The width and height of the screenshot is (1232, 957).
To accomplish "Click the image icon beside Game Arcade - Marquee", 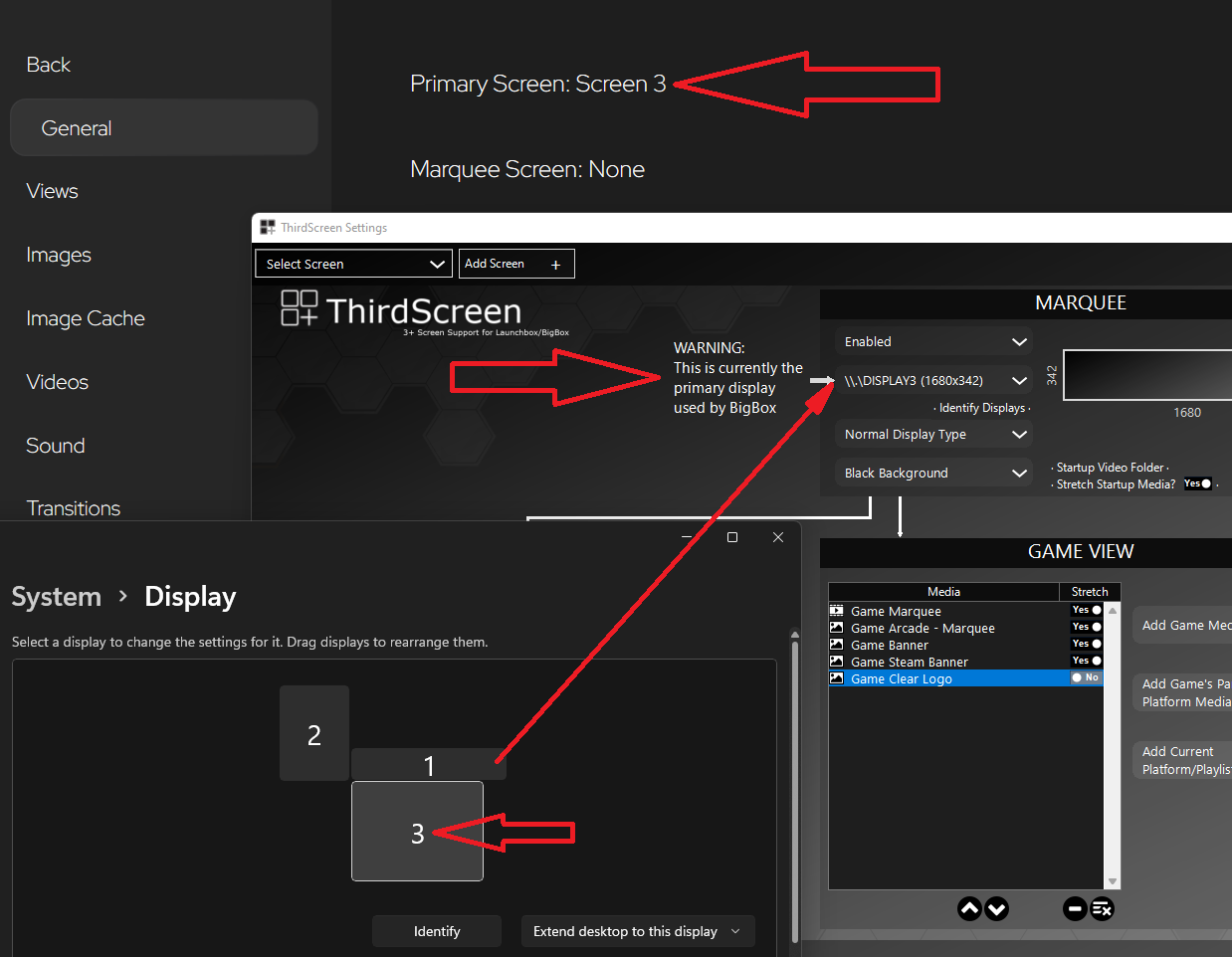I will (x=837, y=628).
